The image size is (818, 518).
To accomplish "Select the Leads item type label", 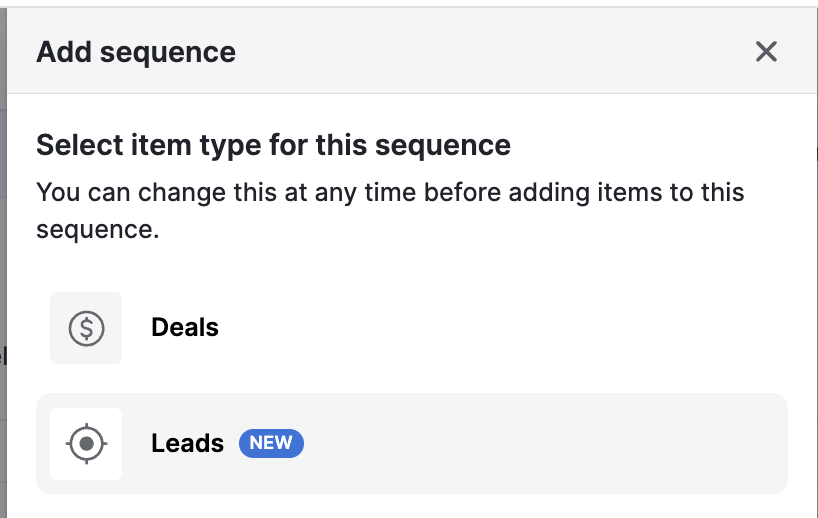I will 187,443.
